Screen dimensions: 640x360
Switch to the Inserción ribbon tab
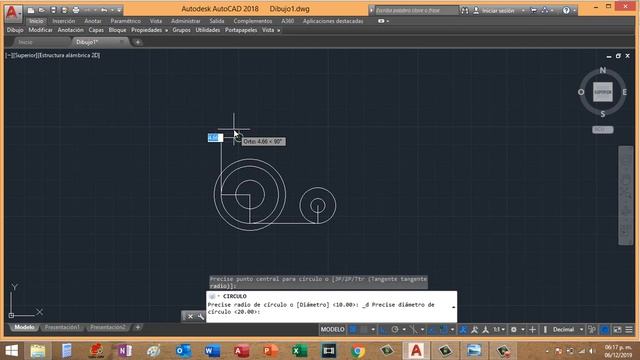64,21
